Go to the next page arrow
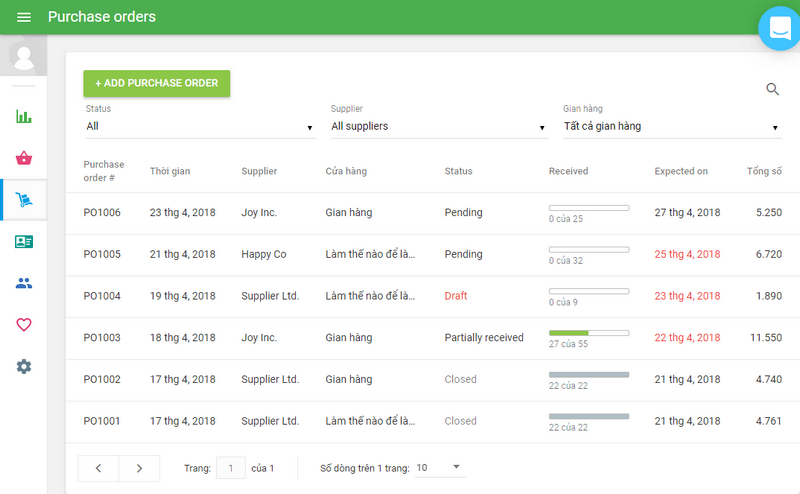The width and height of the screenshot is (800, 494). click(x=139, y=467)
